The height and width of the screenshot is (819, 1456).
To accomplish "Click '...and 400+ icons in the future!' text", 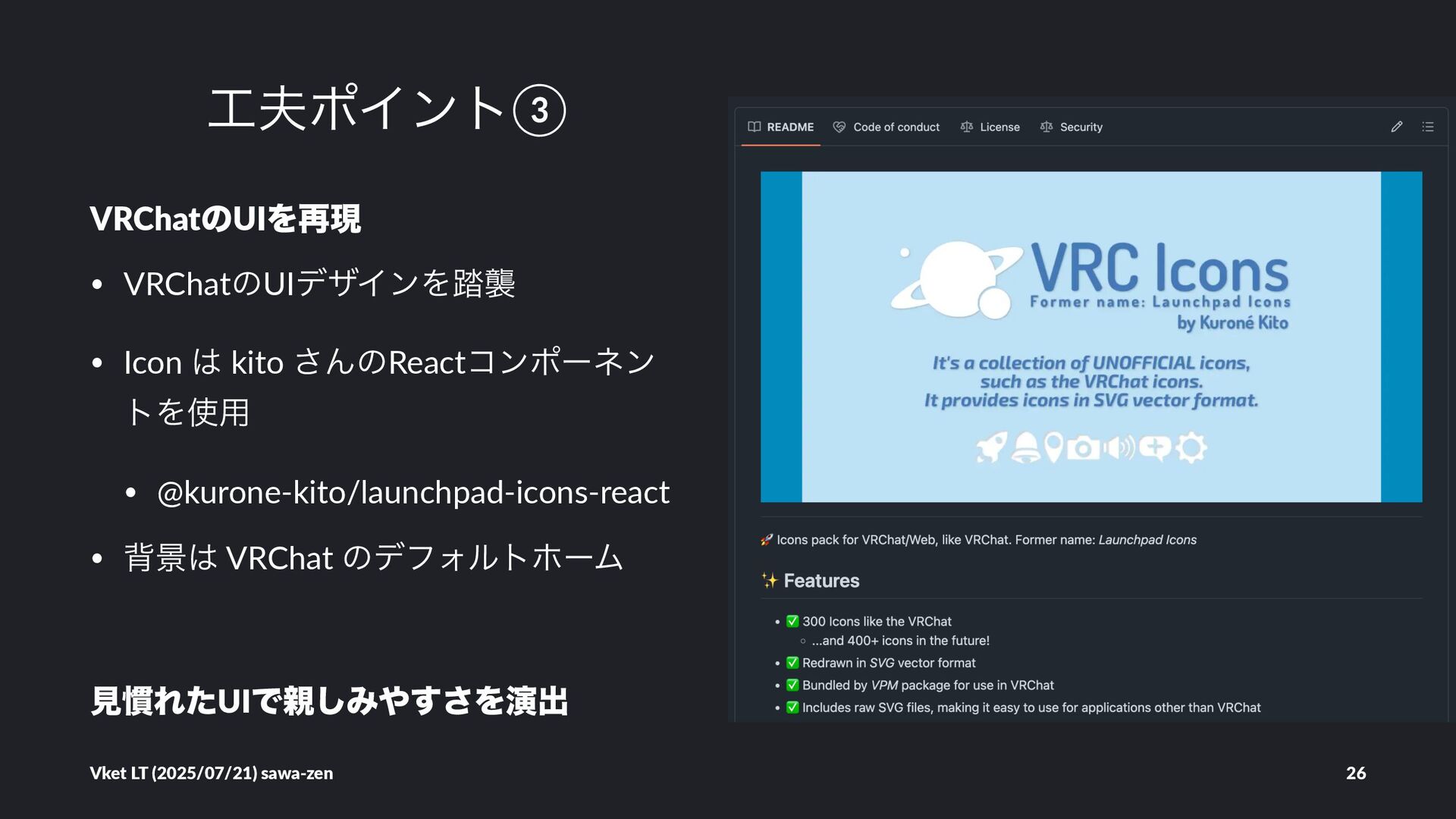I will tap(900, 641).
